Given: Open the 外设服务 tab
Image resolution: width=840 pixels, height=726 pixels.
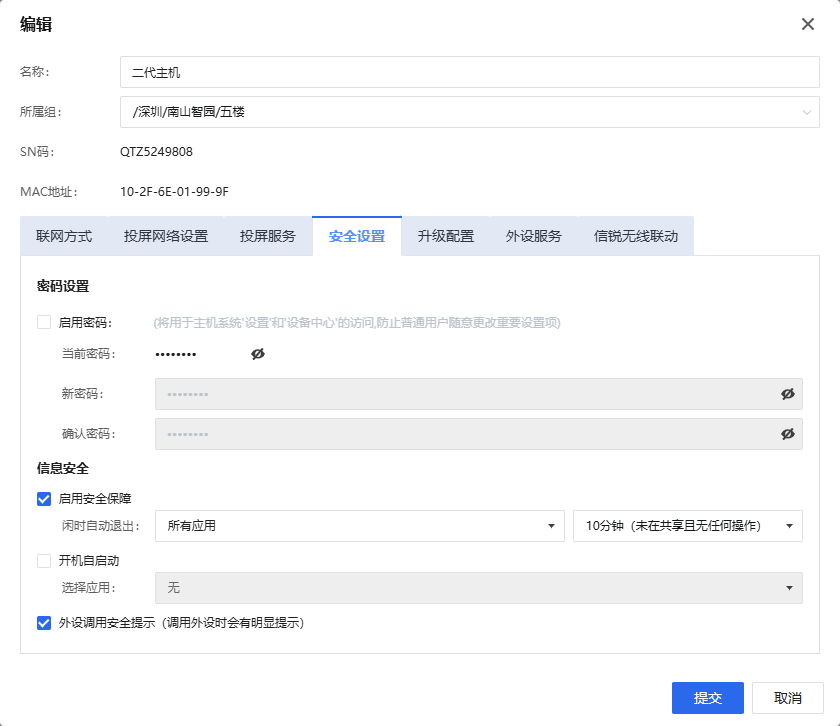Looking at the screenshot, I should [x=534, y=237].
